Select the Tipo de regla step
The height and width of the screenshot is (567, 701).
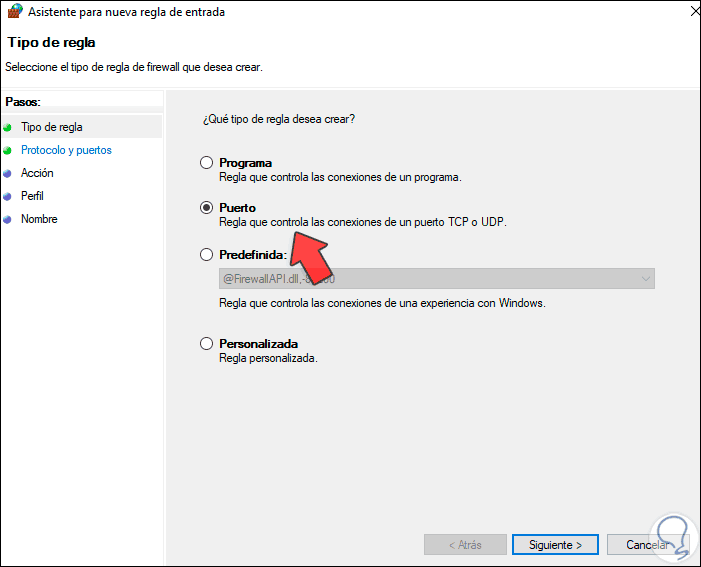point(52,127)
